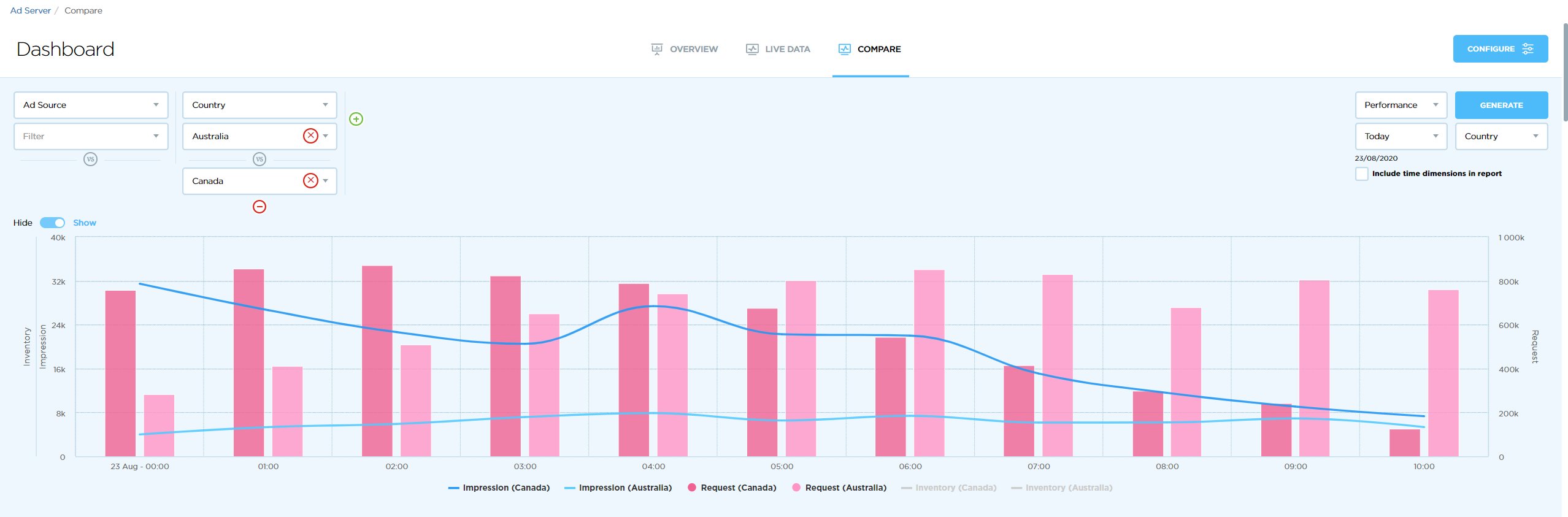Remove Australia with its red X icon
Screen dimensions: 1568x517
(311, 136)
